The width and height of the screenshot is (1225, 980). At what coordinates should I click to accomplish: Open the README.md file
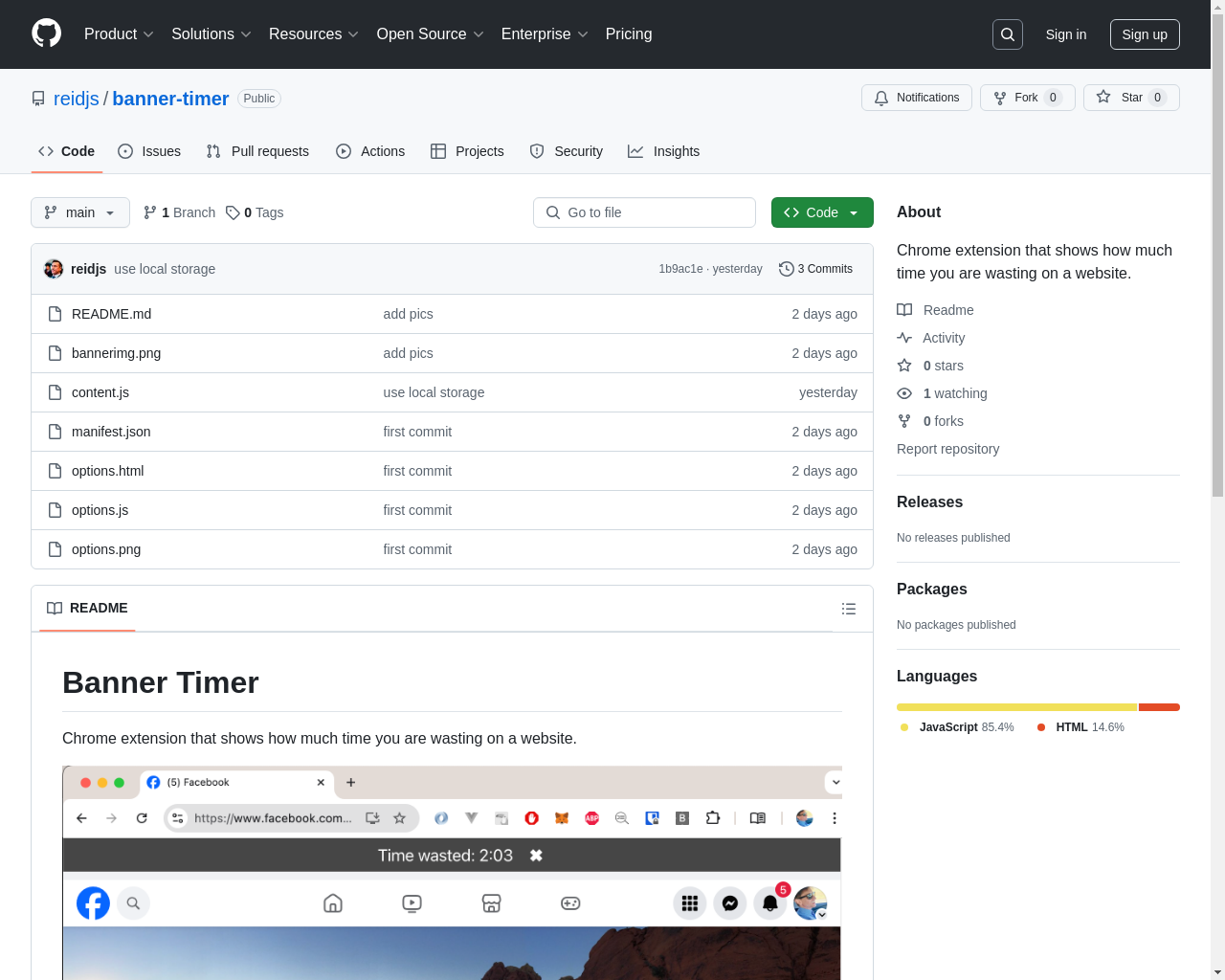(111, 314)
